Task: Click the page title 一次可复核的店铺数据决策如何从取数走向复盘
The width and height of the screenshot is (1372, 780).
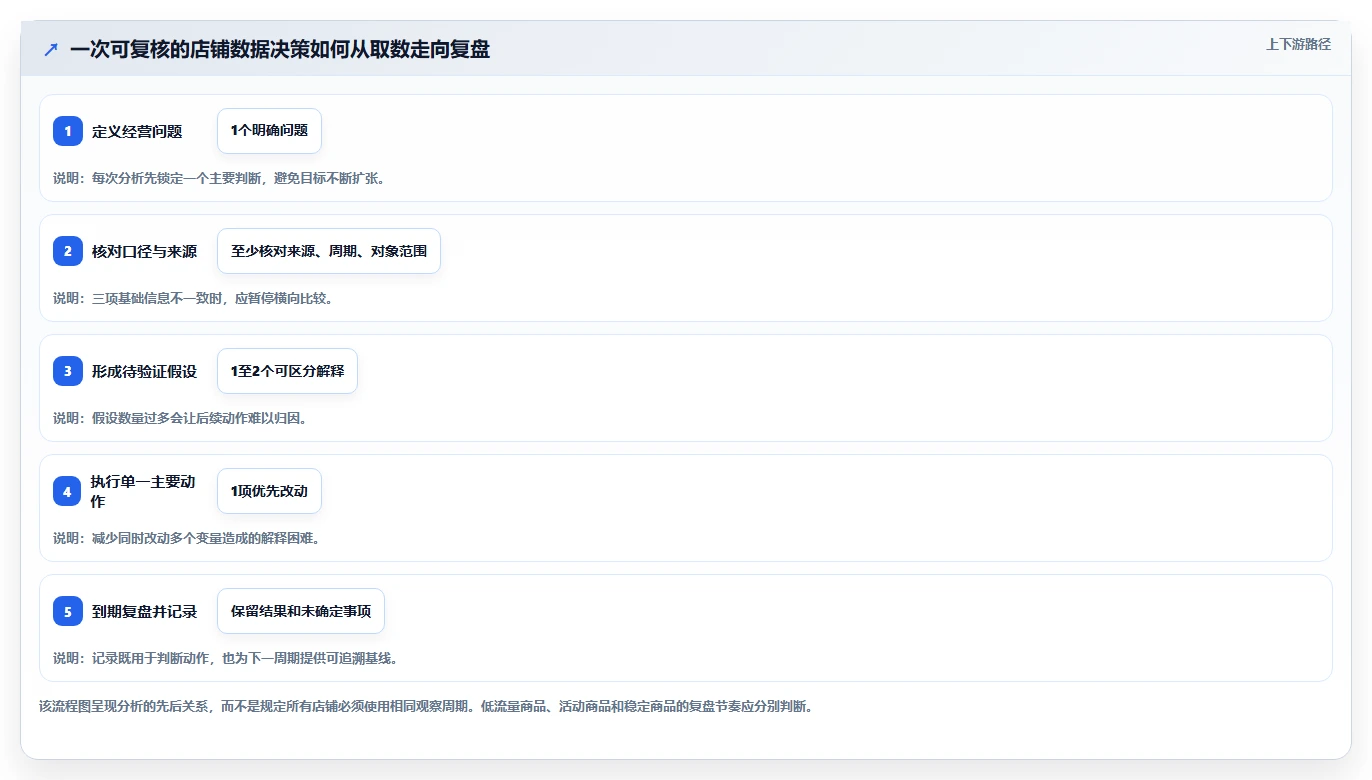Action: (x=280, y=49)
